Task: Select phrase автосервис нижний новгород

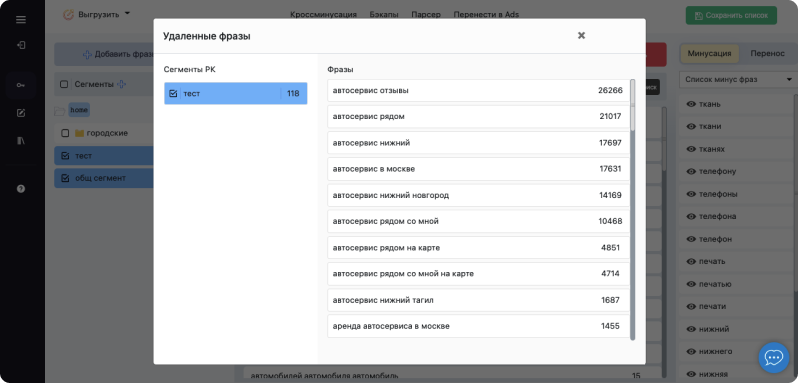Action: [x=478, y=195]
